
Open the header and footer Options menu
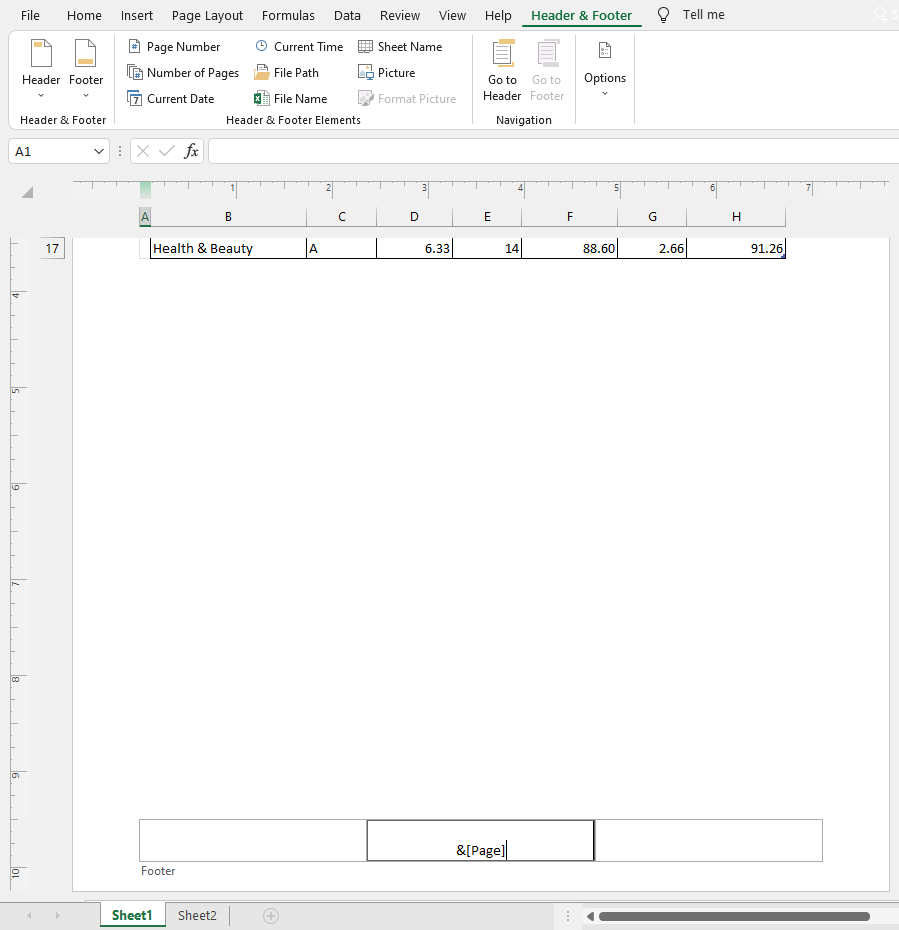[x=604, y=68]
